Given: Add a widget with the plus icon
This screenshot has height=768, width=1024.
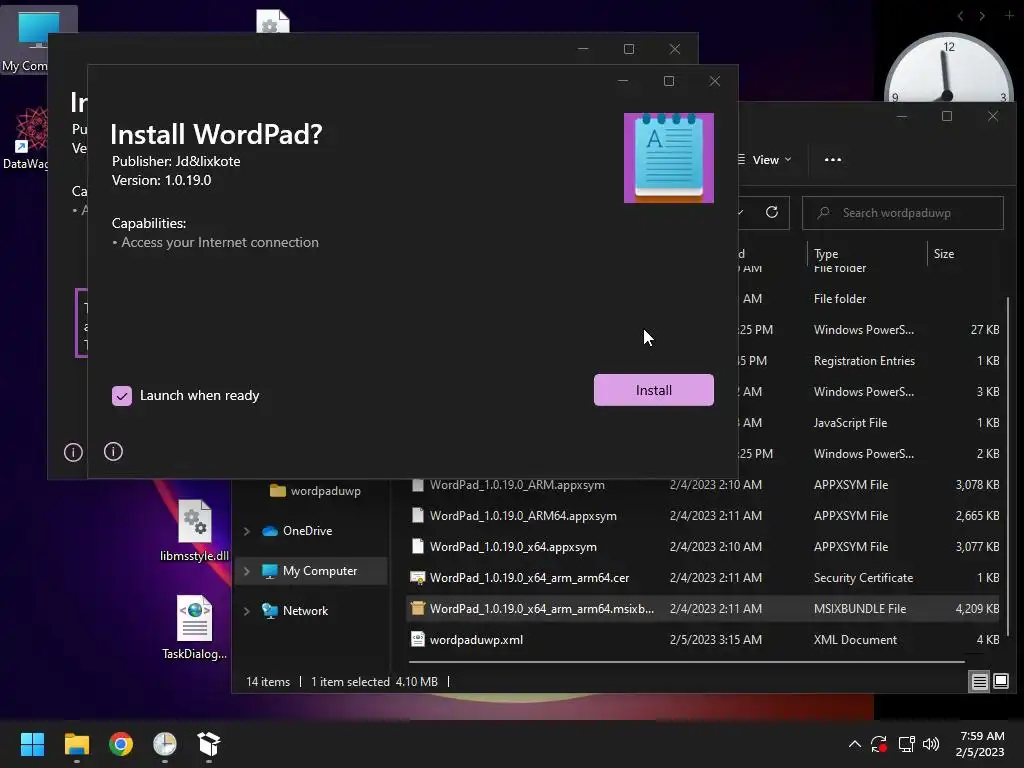Looking at the screenshot, I should point(1009,15).
